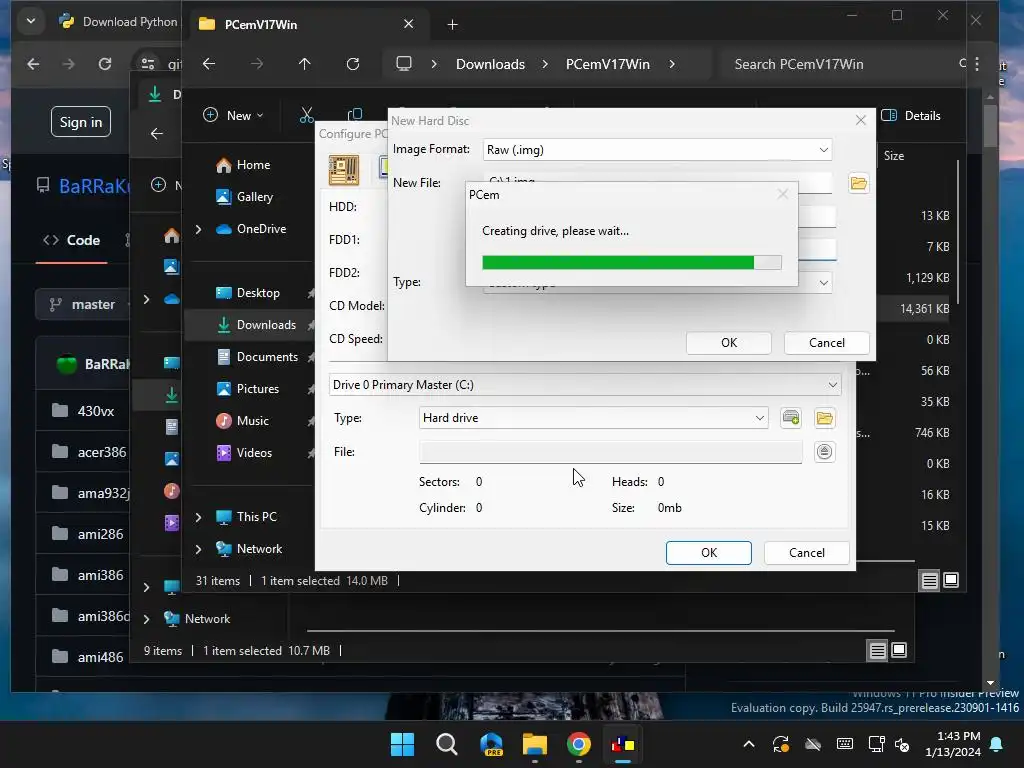The image size is (1024, 768).
Task: Open the New dropdown in Explorer
Action: (233, 116)
